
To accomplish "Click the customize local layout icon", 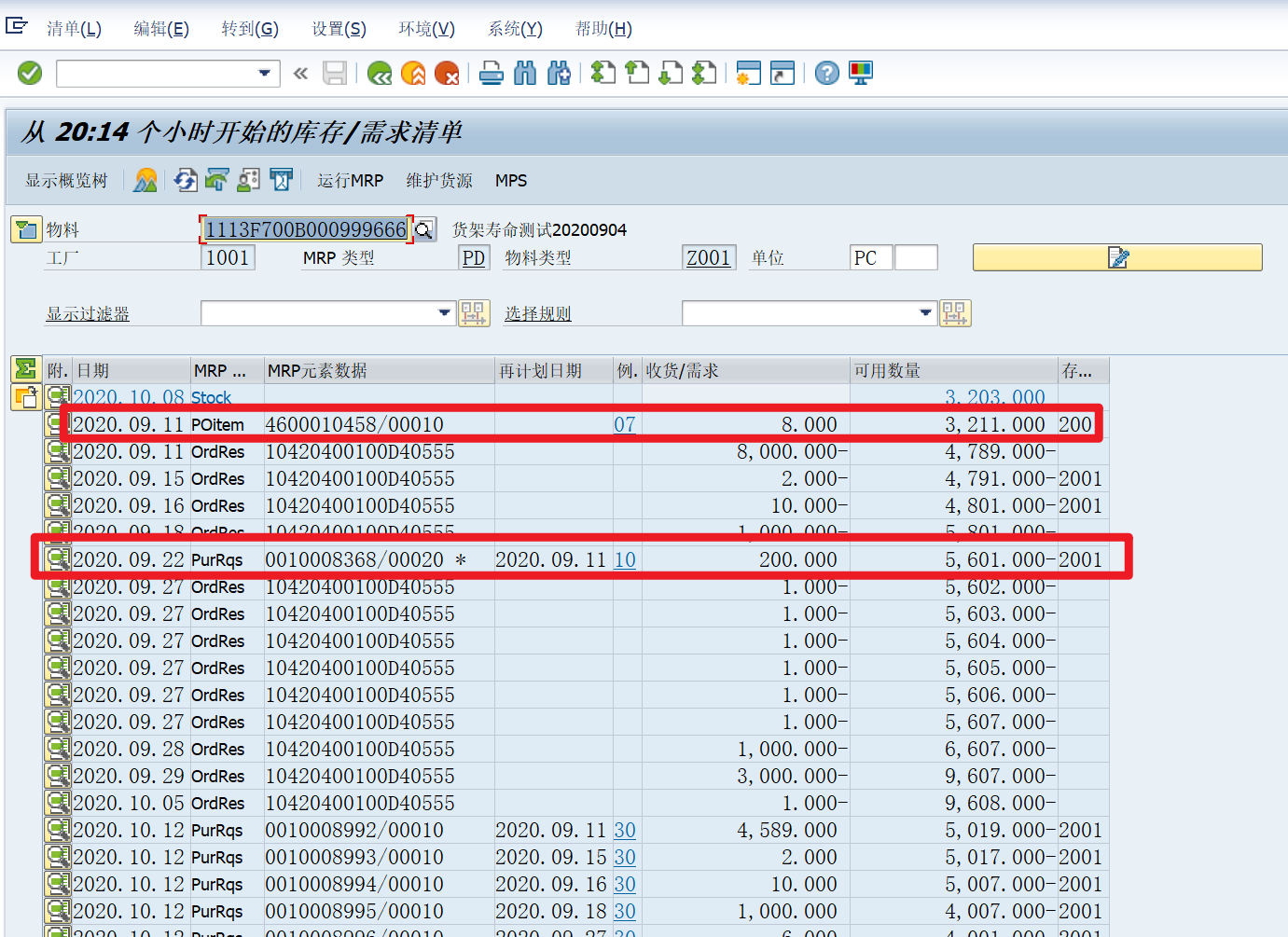I will pyautogui.click(x=859, y=73).
